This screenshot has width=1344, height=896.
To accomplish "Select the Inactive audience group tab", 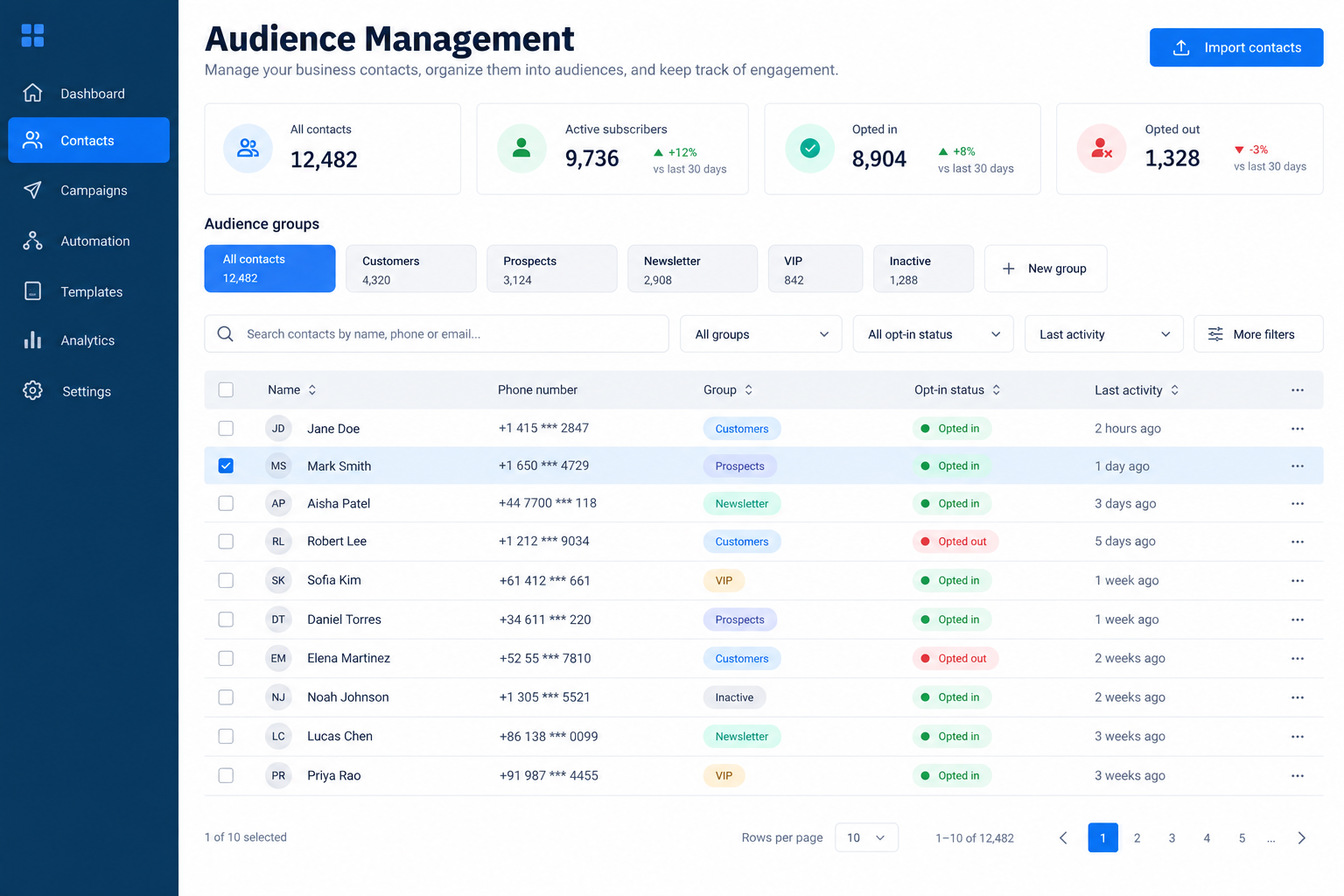I will coord(923,269).
